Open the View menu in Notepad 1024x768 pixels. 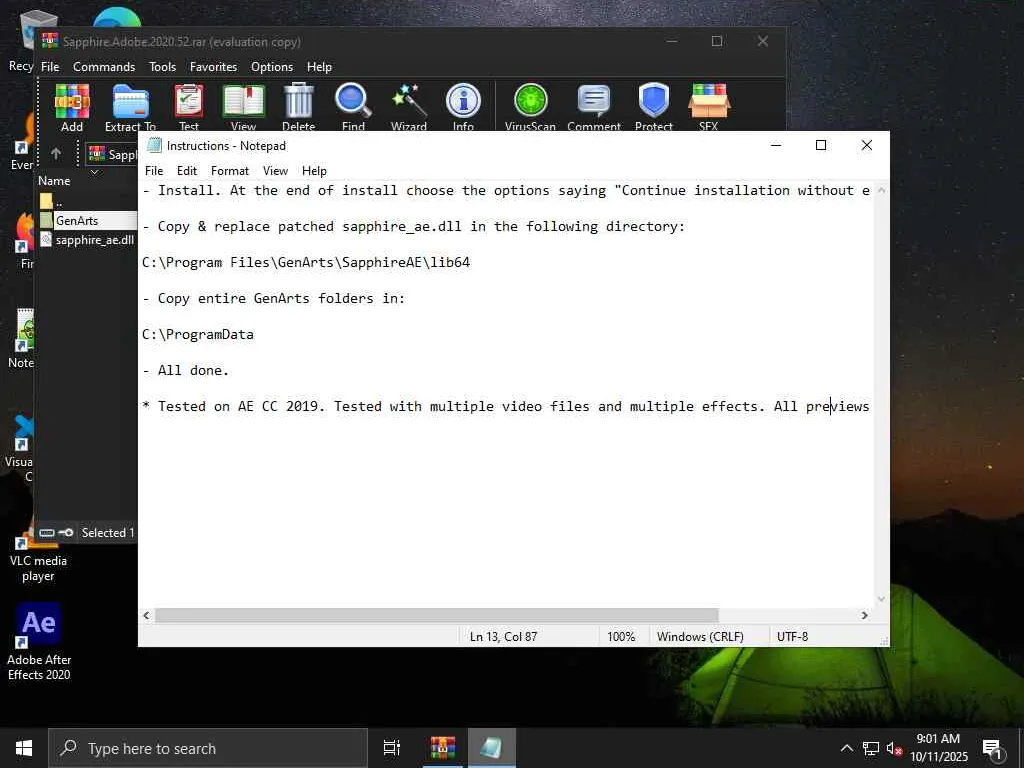[275, 170]
